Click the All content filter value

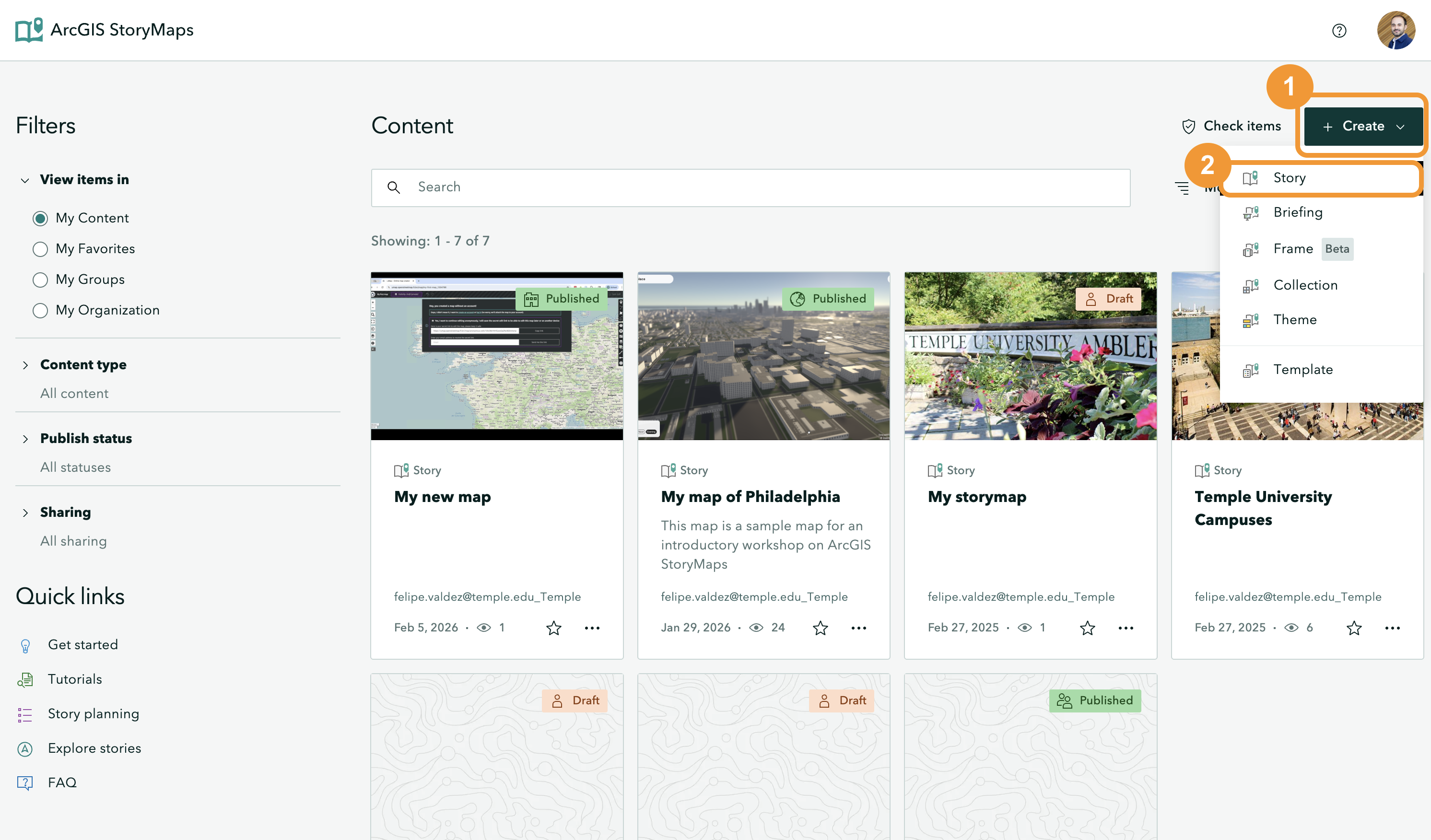[74, 394]
